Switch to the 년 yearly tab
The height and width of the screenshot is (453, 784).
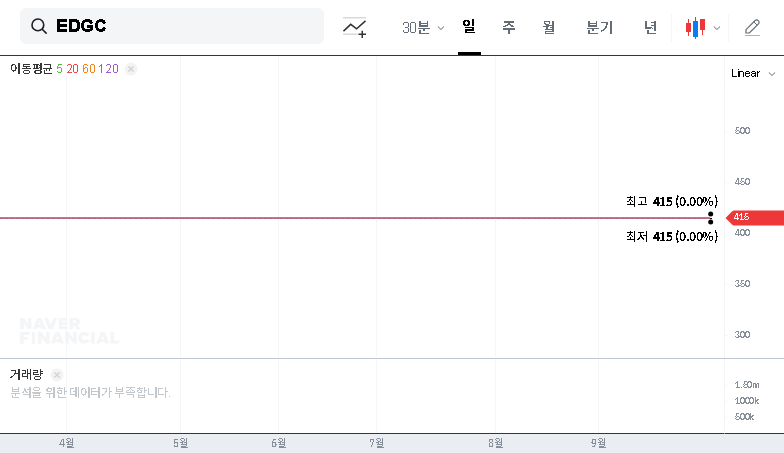click(x=650, y=27)
